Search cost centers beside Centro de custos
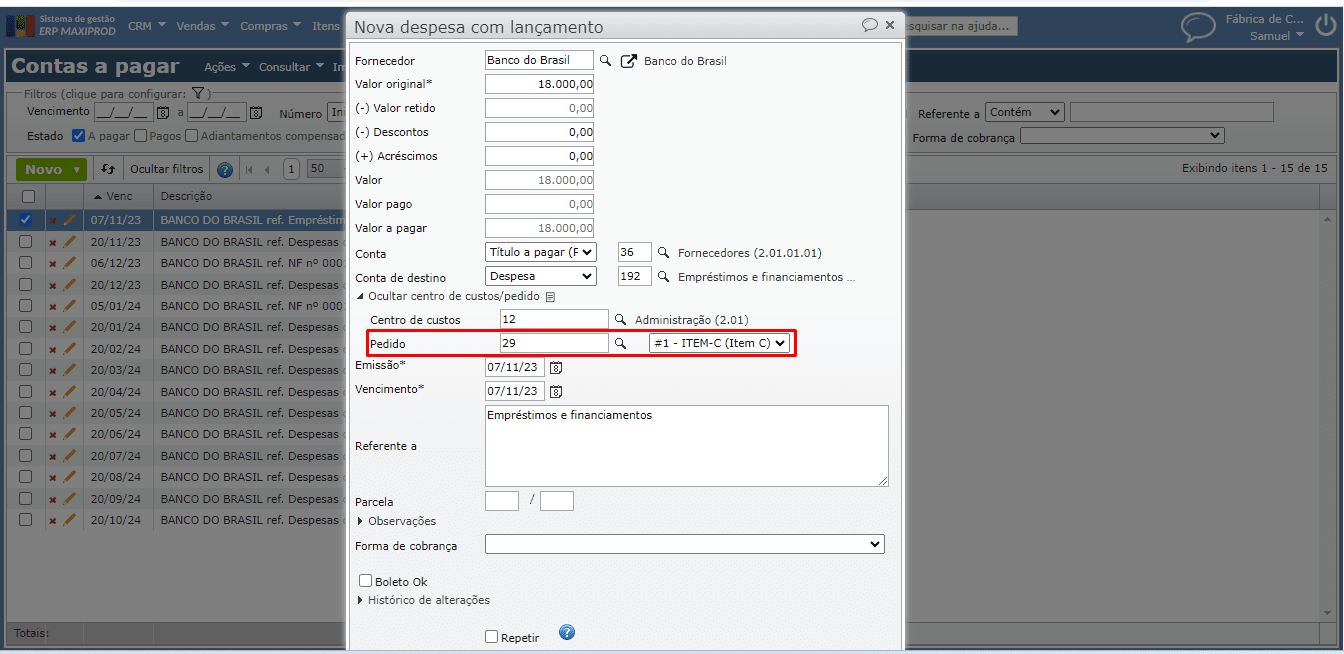This screenshot has width=1344, height=654. 620,320
